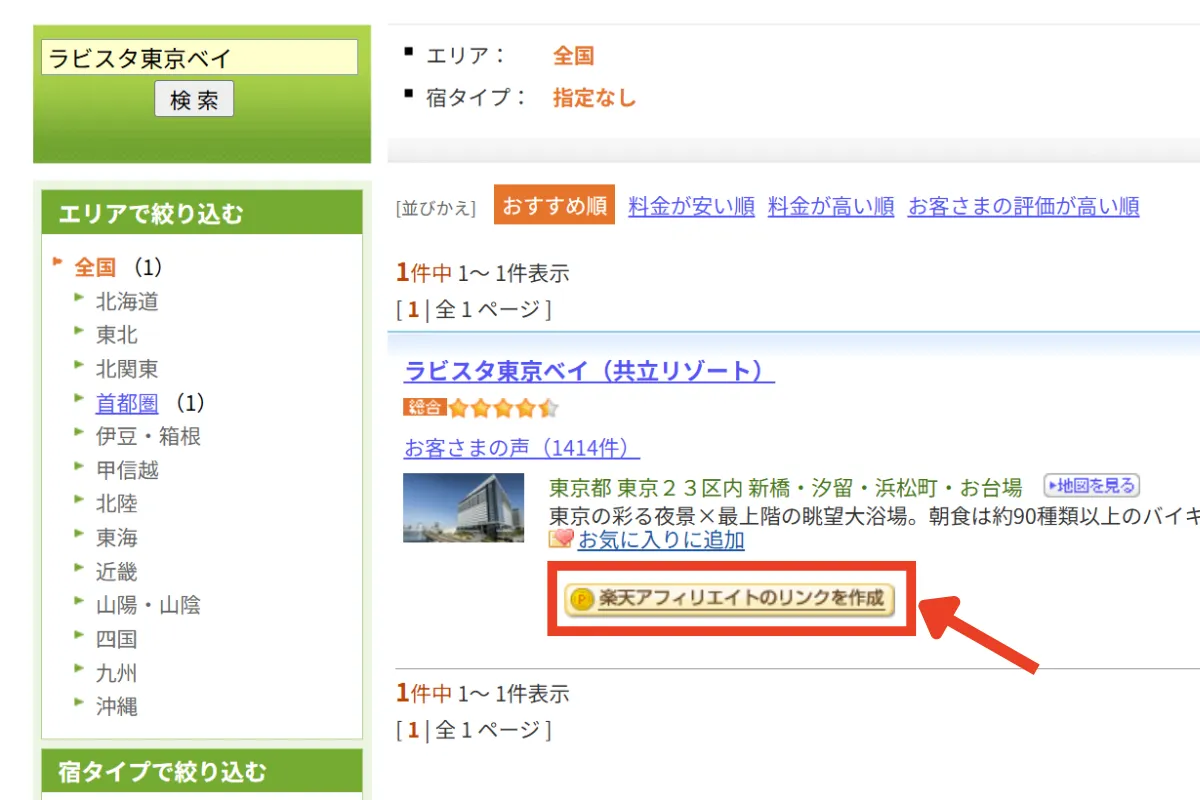
Task: Open the 首都圏 area link
Action: (127, 403)
